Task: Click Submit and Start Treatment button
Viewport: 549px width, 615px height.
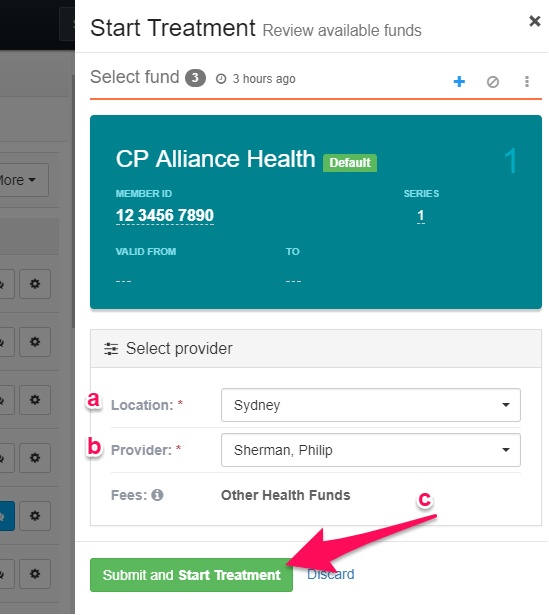Action: [191, 575]
